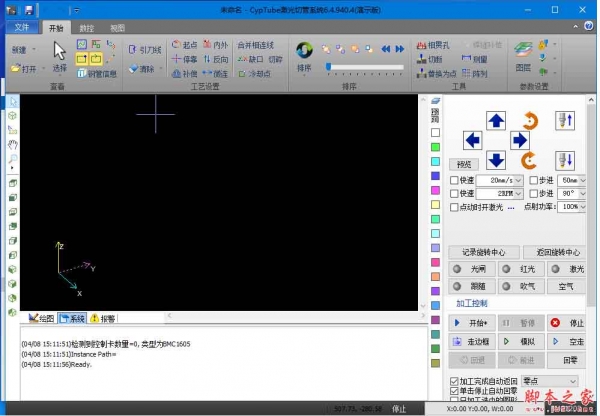Click the cutting head raise icon

pyautogui.click(x=565, y=121)
